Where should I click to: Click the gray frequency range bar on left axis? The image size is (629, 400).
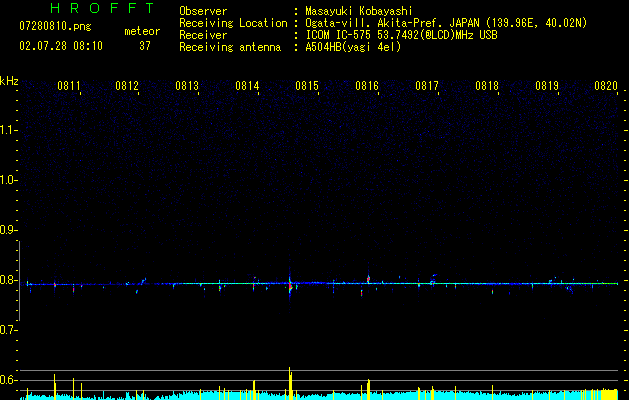coord(19,281)
